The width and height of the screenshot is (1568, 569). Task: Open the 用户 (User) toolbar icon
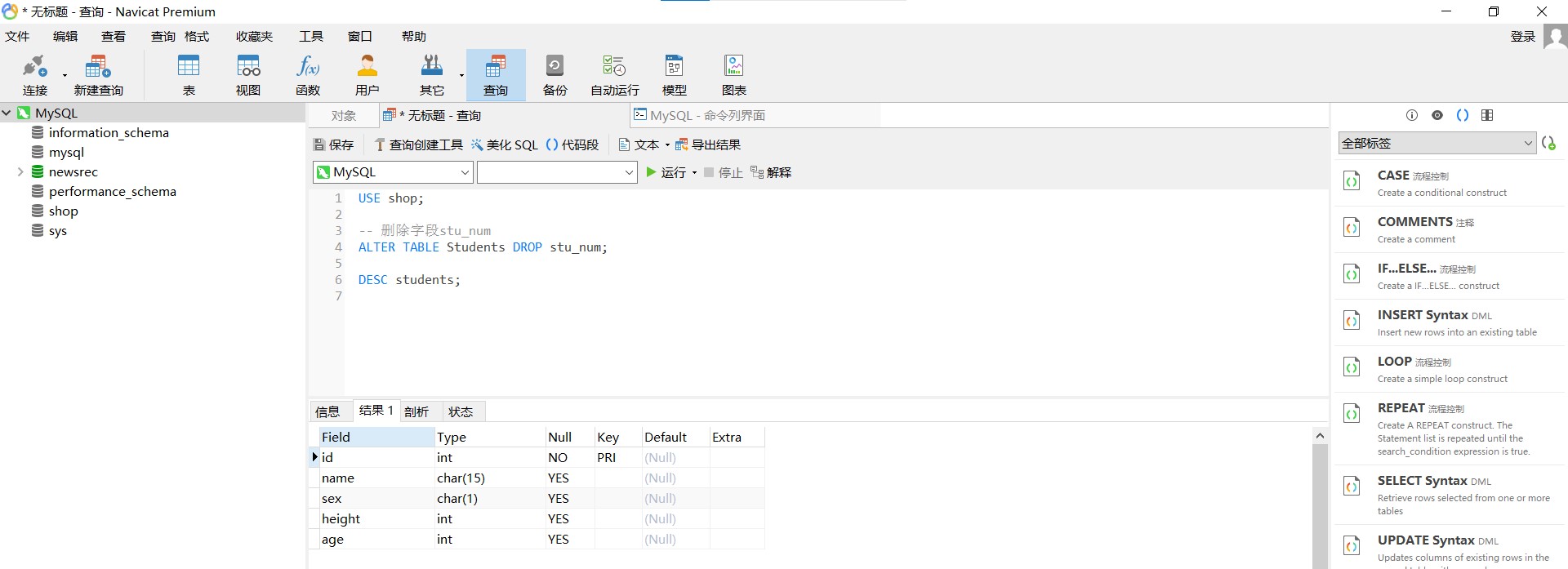tap(367, 75)
